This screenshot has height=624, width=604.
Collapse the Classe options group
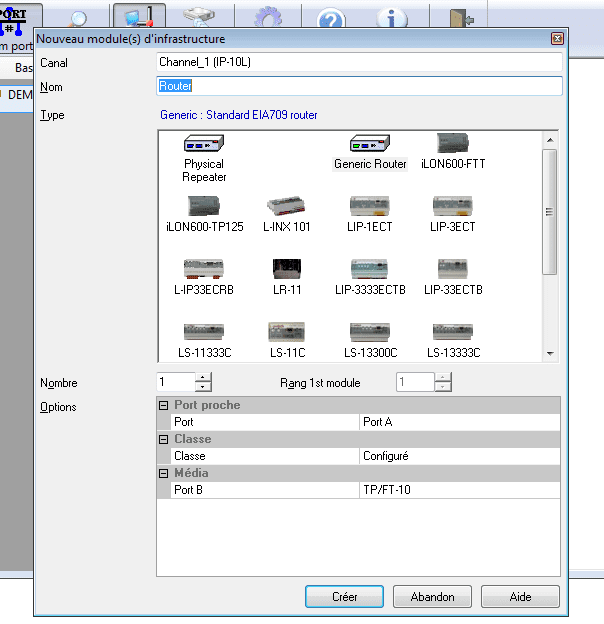tap(164, 440)
